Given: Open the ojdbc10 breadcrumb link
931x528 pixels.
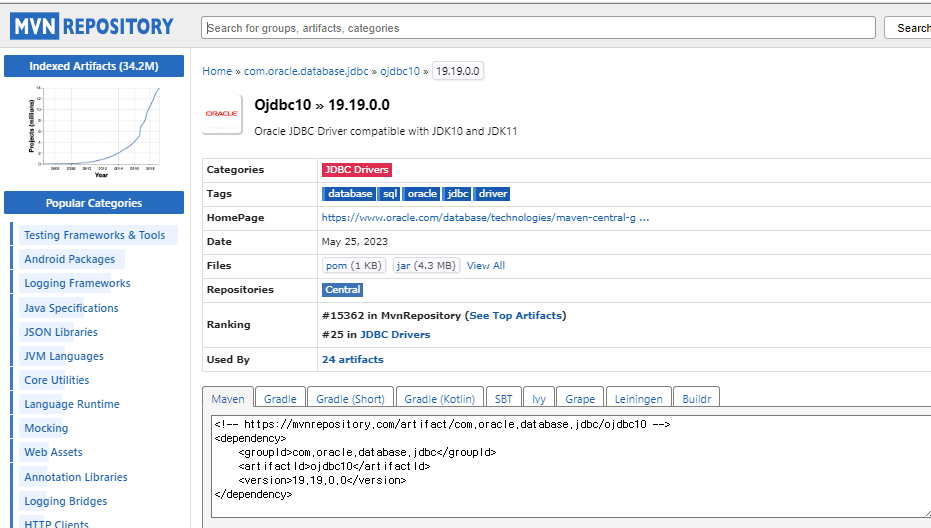Looking at the screenshot, I should [x=400, y=71].
